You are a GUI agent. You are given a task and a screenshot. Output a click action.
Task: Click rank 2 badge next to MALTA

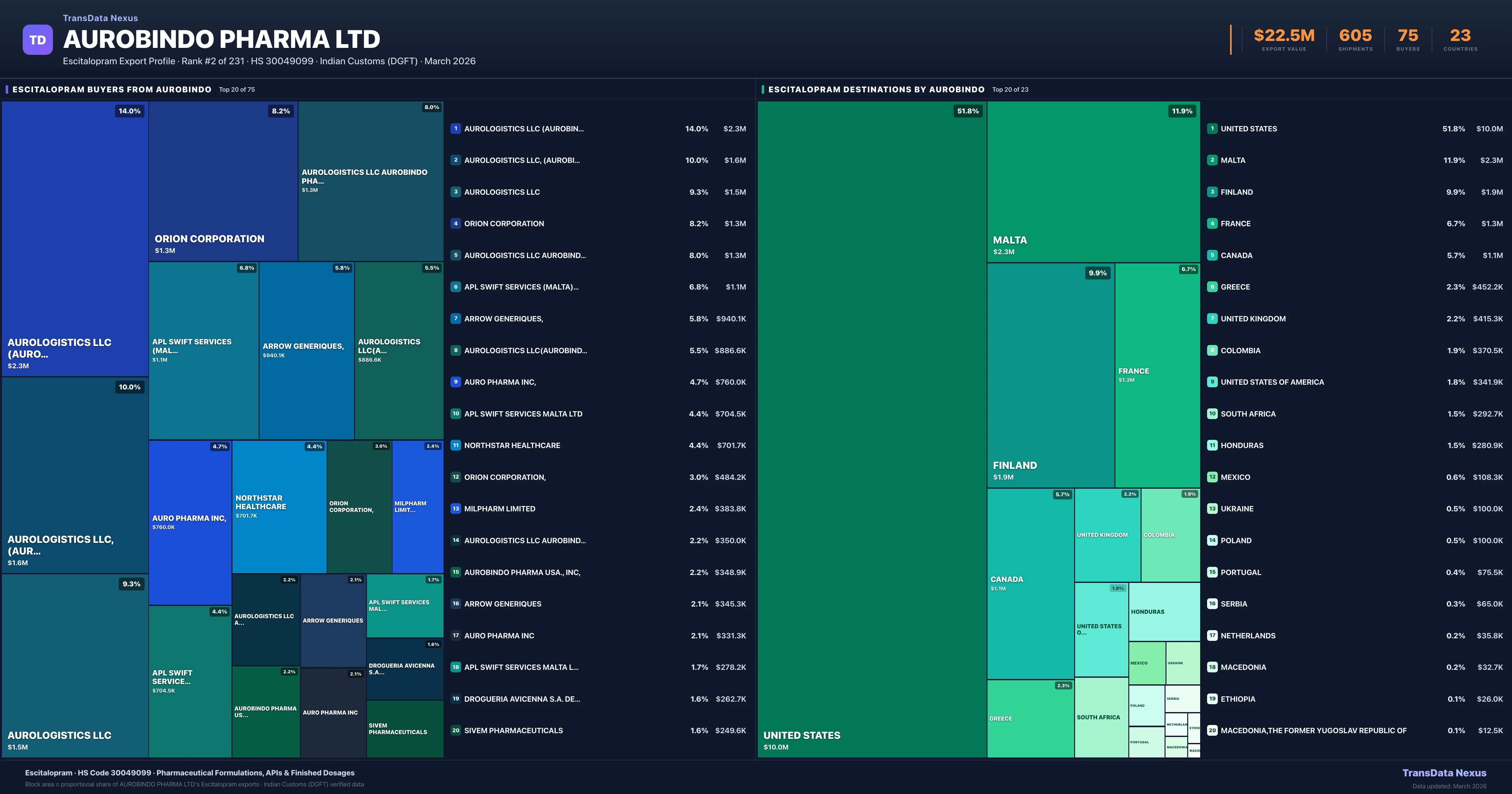(1212, 160)
